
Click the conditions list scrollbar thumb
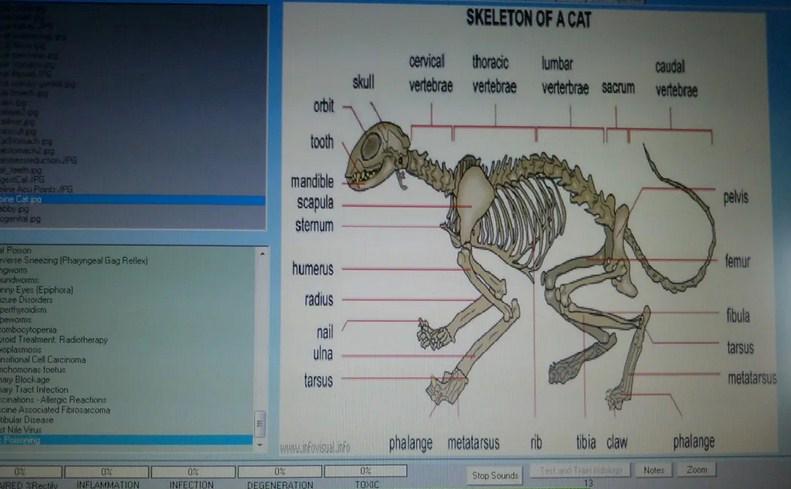(x=262, y=420)
